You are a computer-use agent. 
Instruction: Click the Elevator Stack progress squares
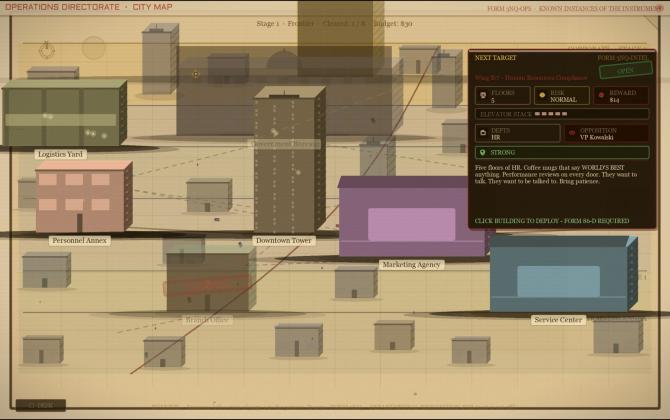tap(551, 114)
